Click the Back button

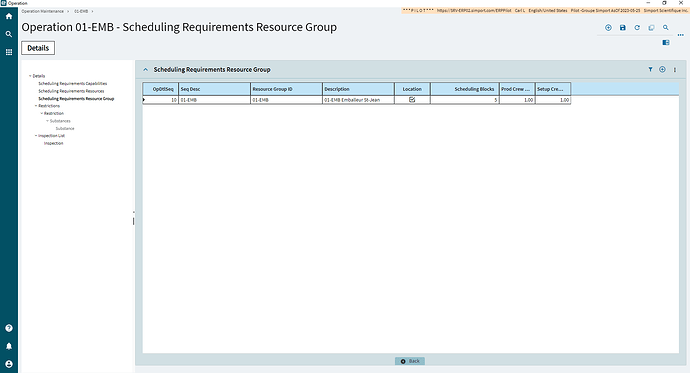click(x=410, y=361)
